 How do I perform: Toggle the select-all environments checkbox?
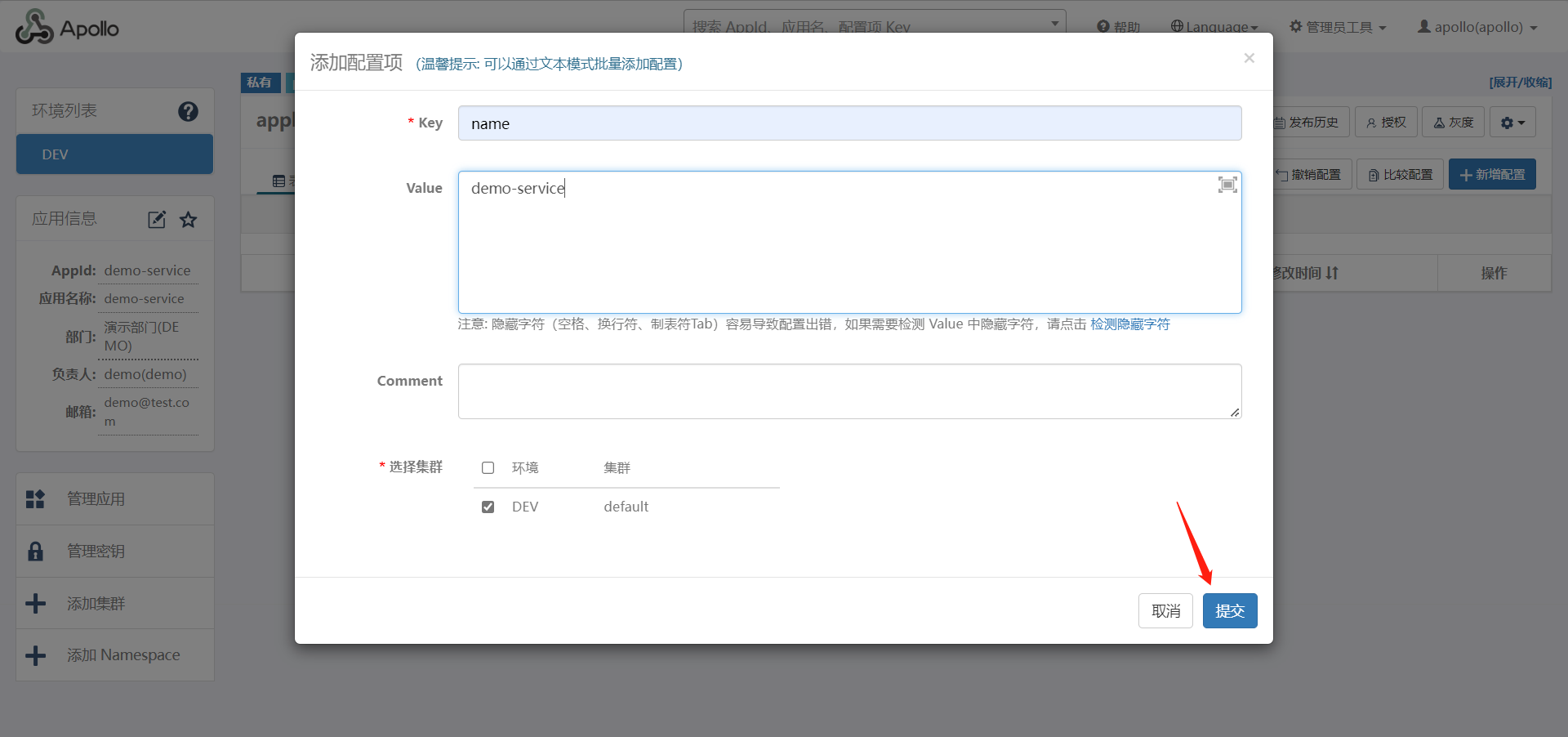click(488, 468)
